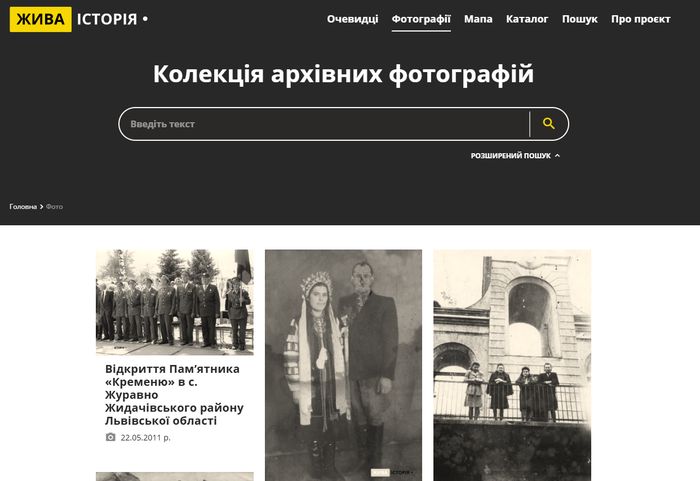Open the Очевидці menu item
This screenshot has width=700, height=481.
coord(352,19)
